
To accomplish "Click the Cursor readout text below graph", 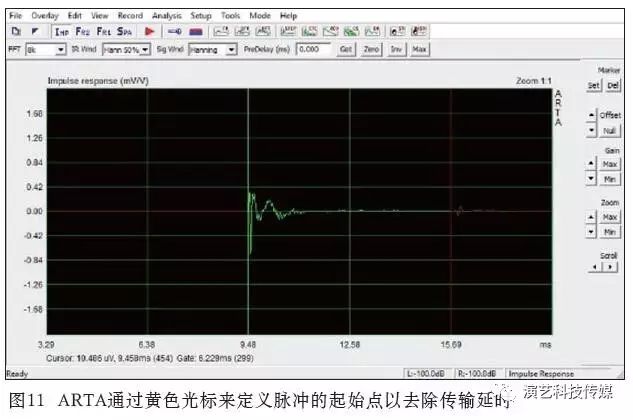I will (150, 358).
